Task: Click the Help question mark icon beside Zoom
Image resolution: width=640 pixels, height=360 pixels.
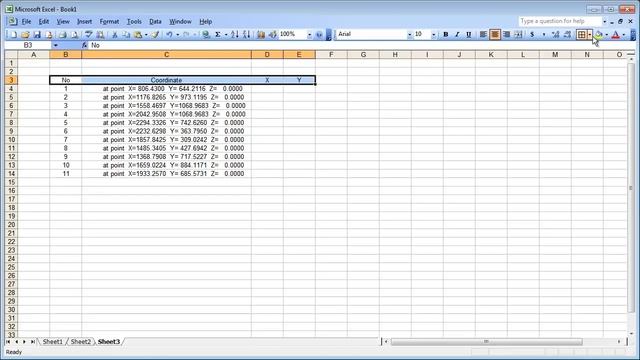Action: point(319,35)
